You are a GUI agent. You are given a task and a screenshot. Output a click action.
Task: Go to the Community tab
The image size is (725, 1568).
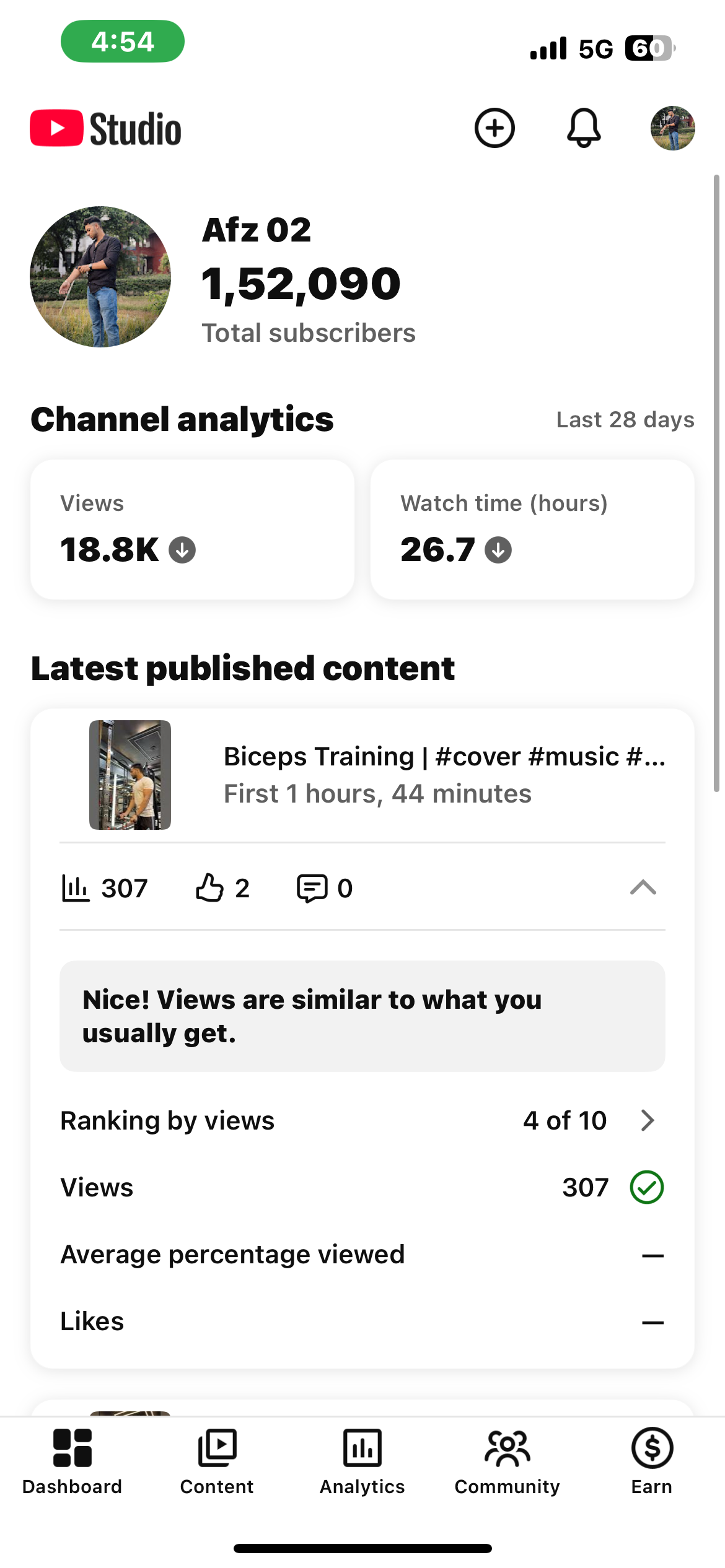tap(507, 1459)
